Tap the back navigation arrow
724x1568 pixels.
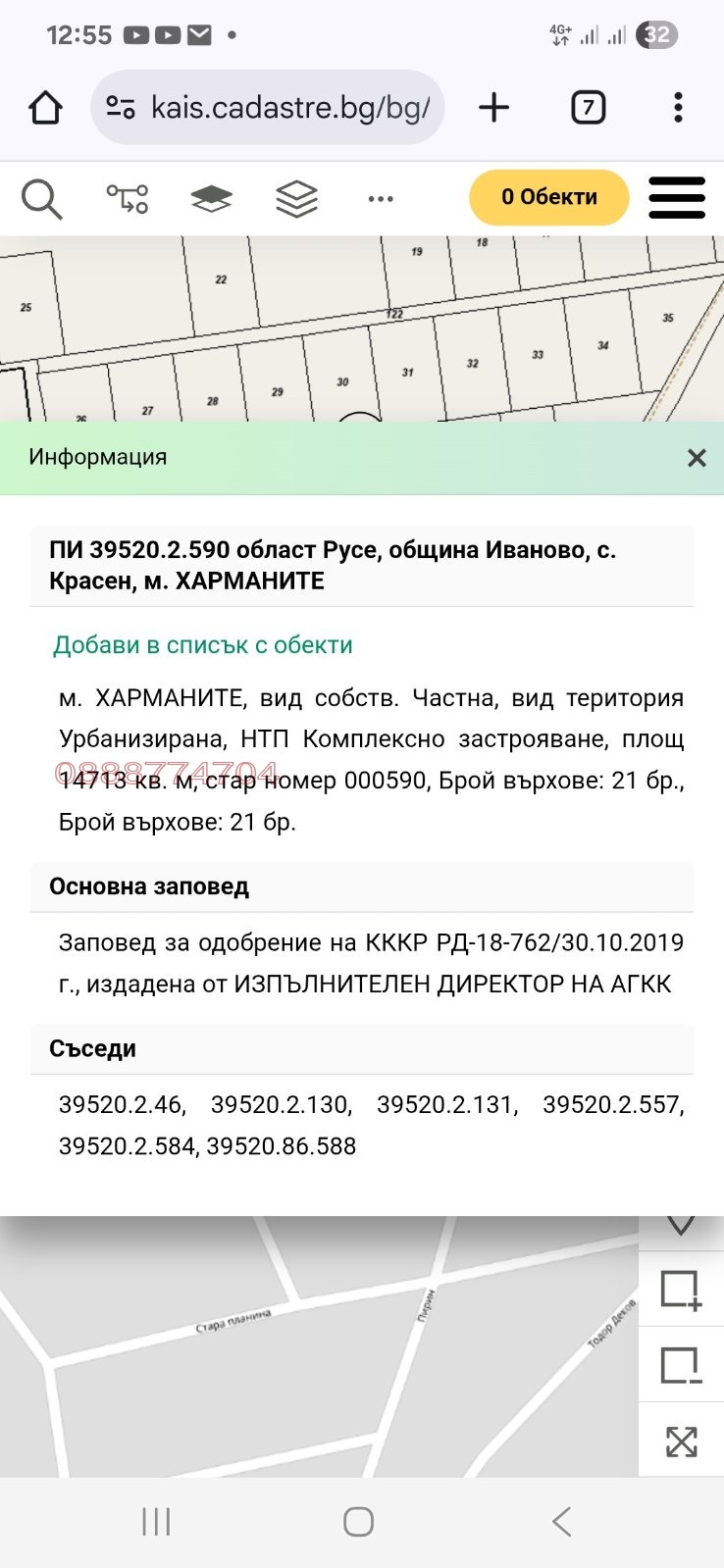point(560,1523)
